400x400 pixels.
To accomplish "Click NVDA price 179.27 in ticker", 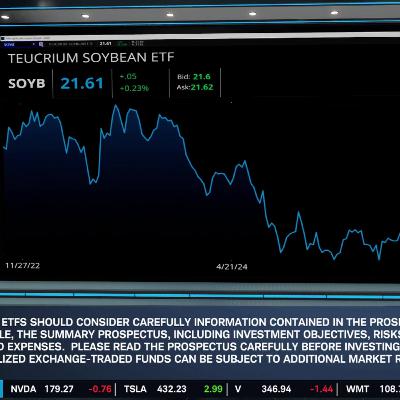I will [59, 389].
